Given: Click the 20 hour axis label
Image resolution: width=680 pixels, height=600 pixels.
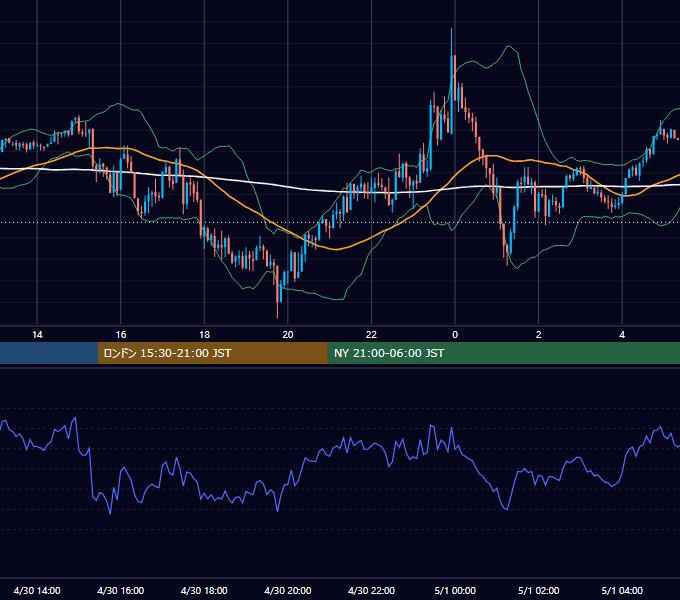Looking at the screenshot, I should pos(288,335).
